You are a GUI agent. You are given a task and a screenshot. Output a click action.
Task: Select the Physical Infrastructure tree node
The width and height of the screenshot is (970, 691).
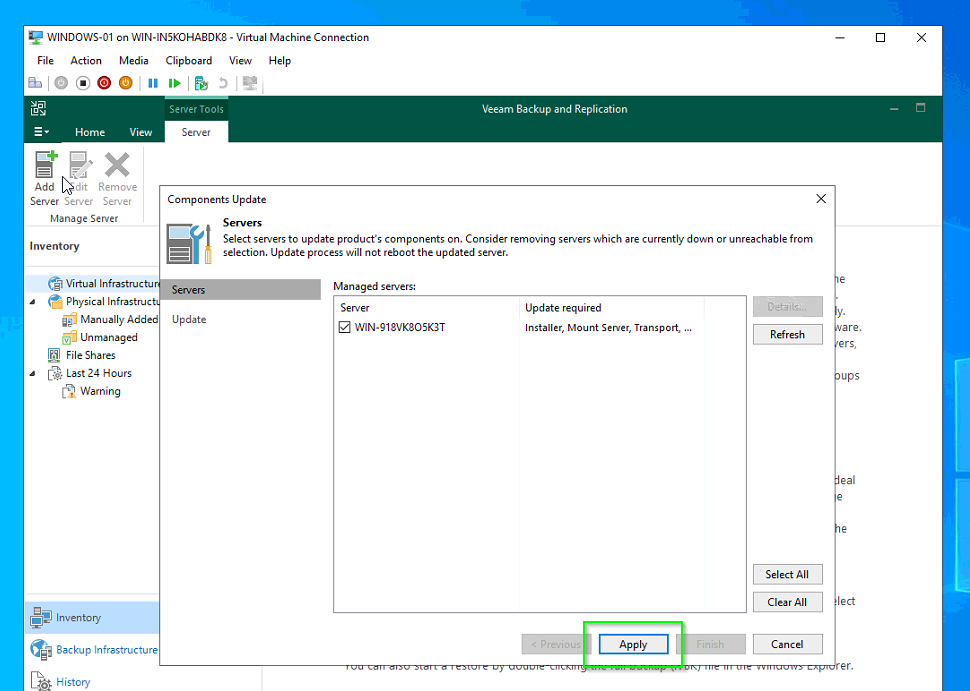click(x=112, y=301)
